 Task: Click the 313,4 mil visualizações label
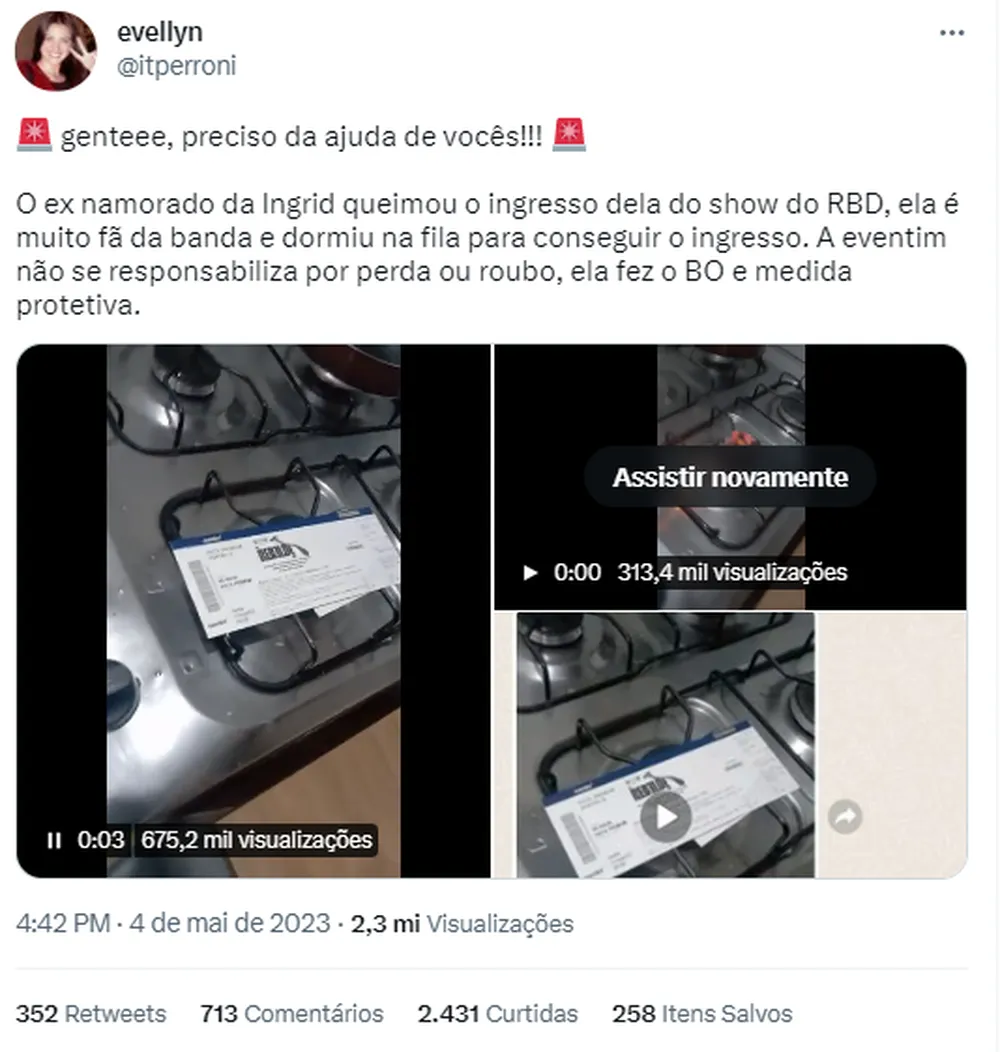732,572
